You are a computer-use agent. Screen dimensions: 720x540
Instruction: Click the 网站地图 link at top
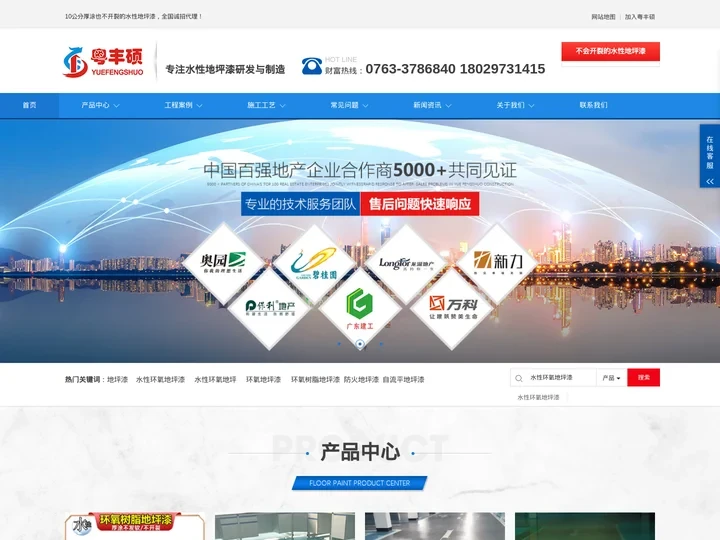[x=603, y=17]
